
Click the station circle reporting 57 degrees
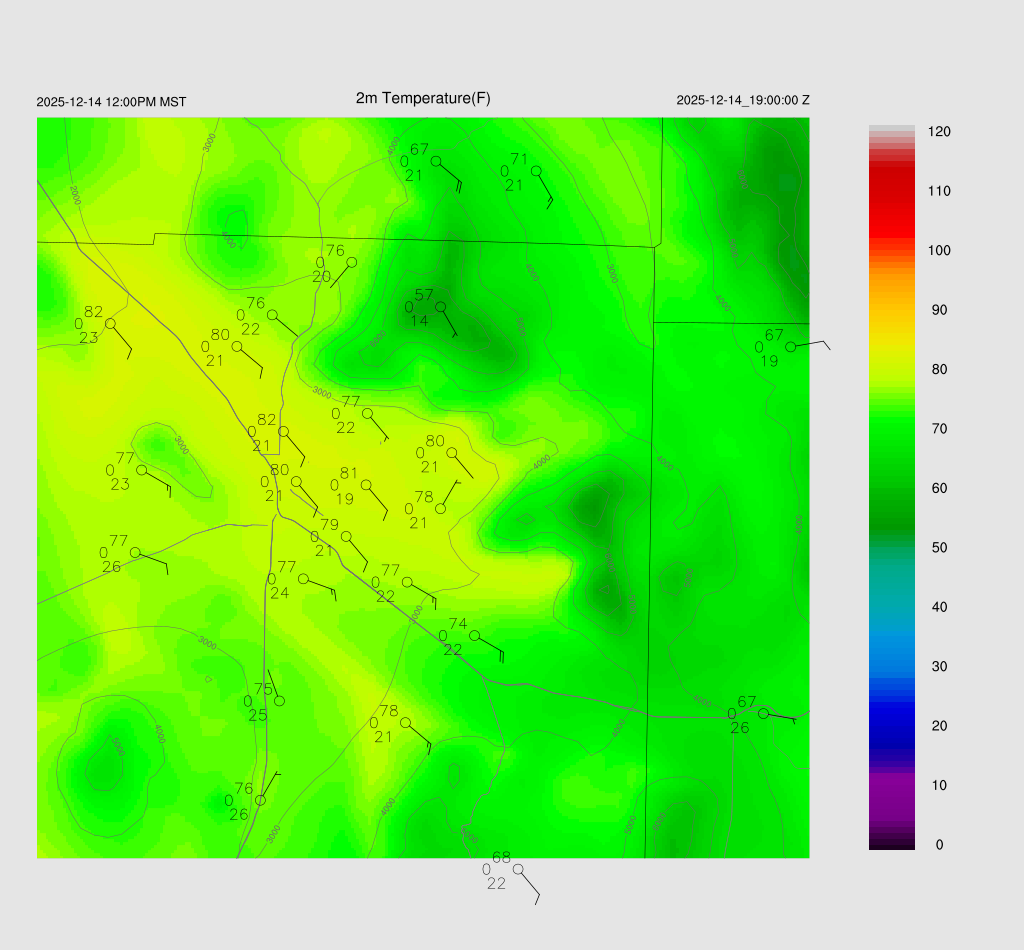pos(440,307)
